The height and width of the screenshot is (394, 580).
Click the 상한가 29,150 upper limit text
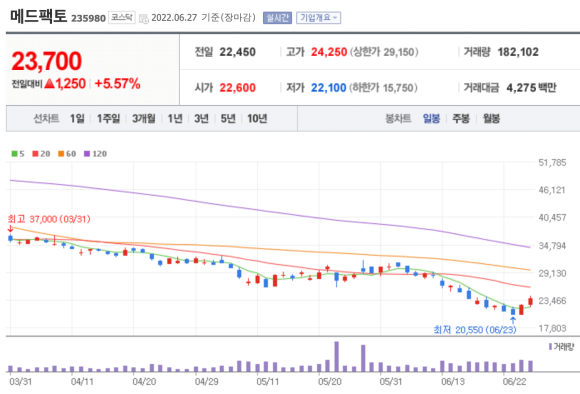(384, 52)
